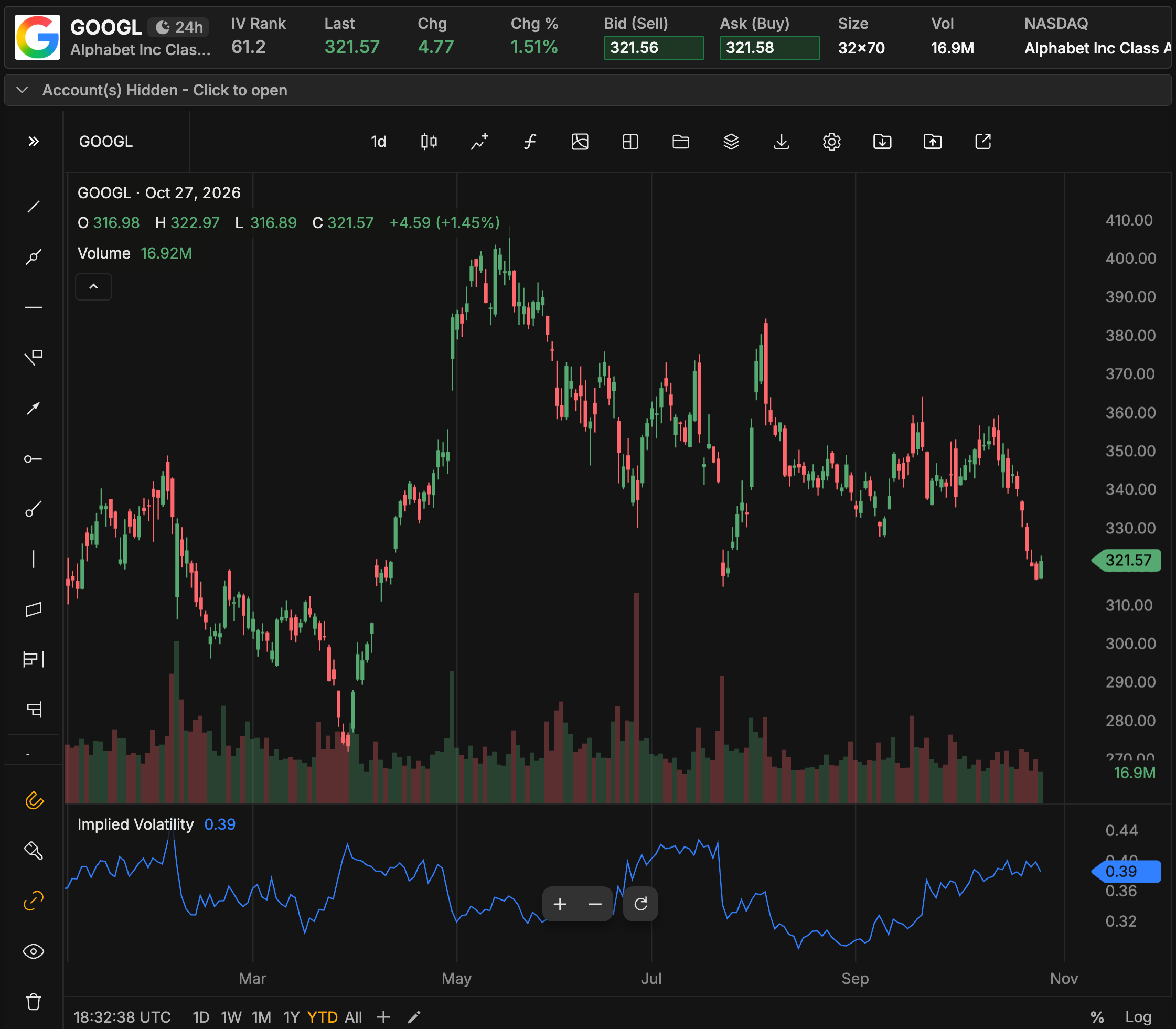Screen dimensions: 1176x1029
Task: Open chart settings gear
Action: (x=832, y=141)
